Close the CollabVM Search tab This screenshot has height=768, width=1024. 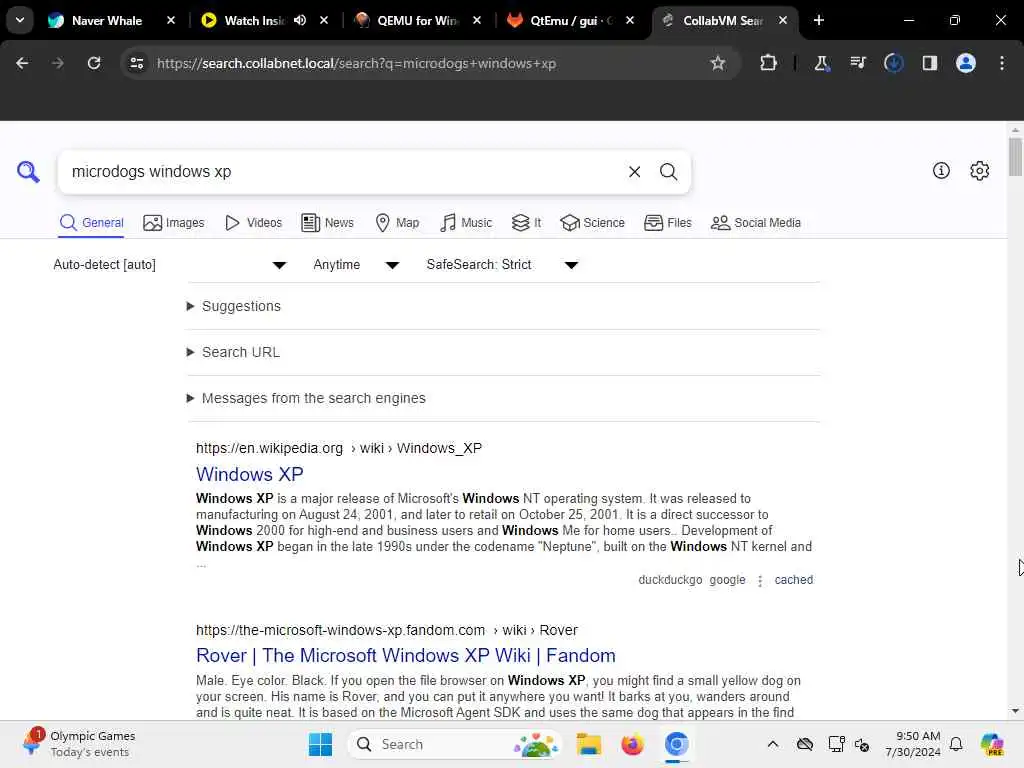(782, 20)
